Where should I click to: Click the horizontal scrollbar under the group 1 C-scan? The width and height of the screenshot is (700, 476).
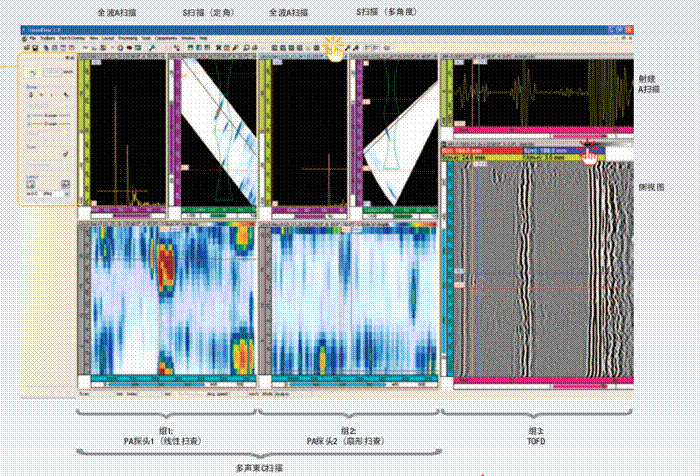[173, 384]
